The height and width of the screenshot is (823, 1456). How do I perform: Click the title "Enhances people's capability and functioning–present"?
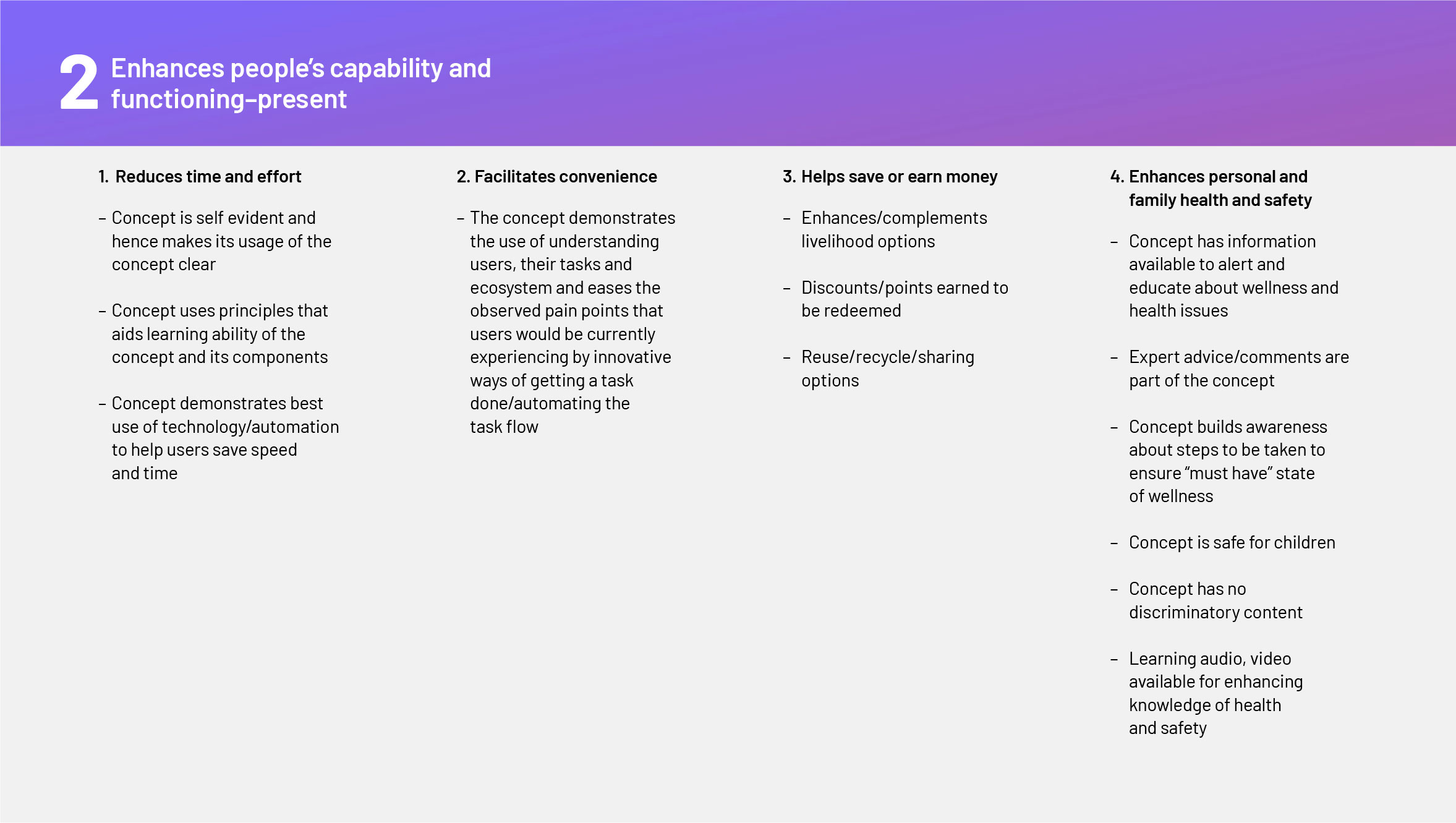pos(300,83)
